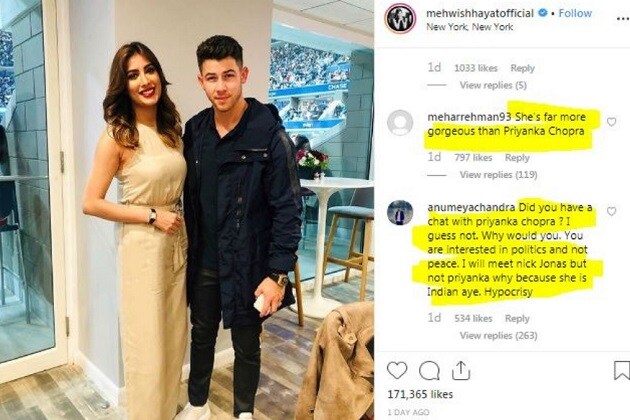This screenshot has width=630, height=420.
Task: Share the post via share icon
Action: [x=461, y=370]
